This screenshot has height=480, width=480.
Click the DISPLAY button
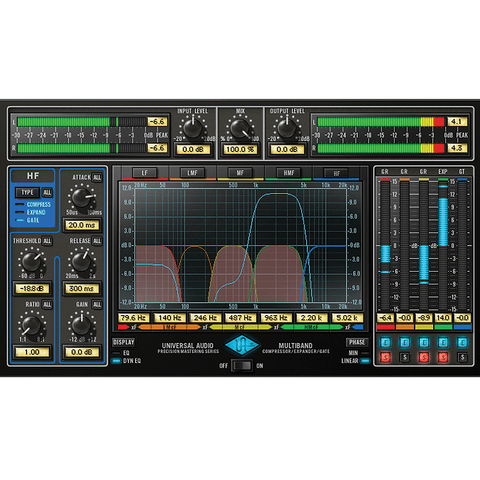pyautogui.click(x=124, y=342)
